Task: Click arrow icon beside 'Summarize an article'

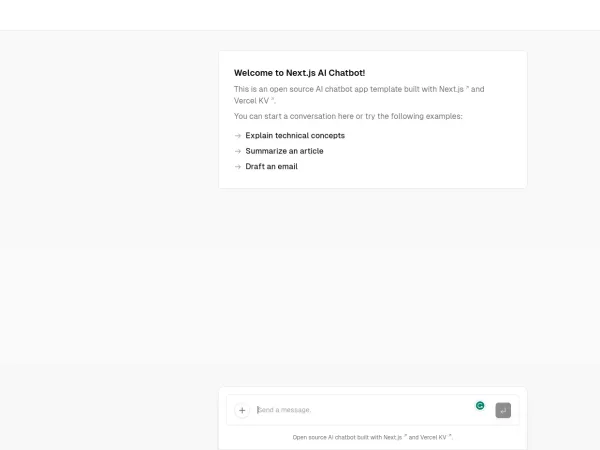Action: [238, 151]
